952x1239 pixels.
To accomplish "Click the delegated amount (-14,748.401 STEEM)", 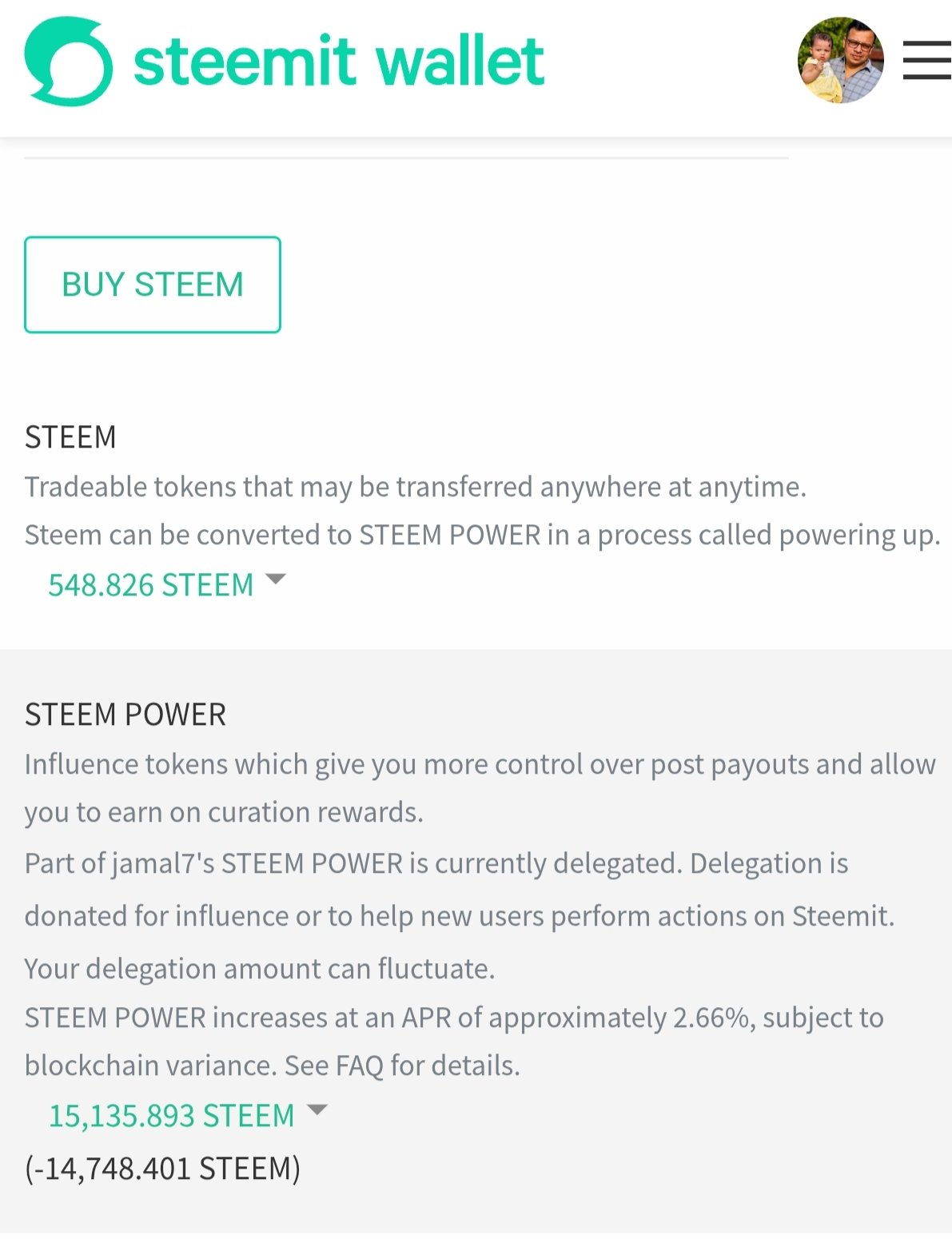I will 163,1169.
